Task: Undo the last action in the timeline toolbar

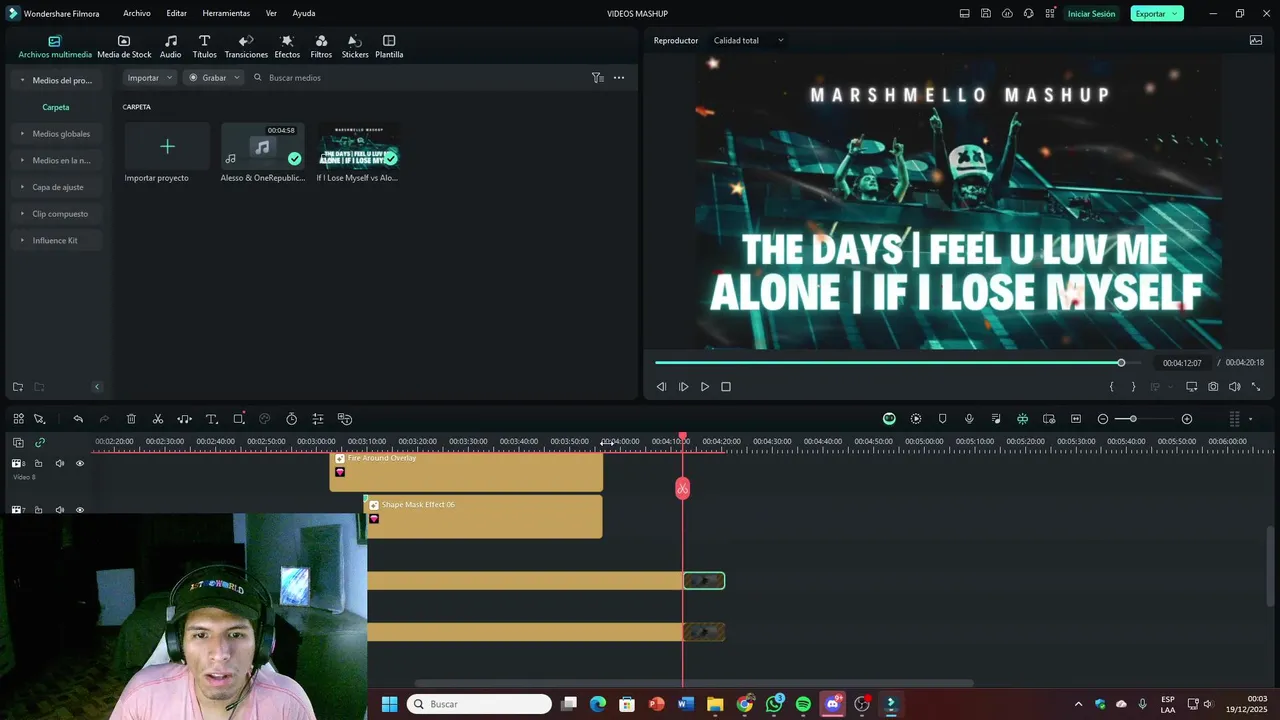Action: (78, 419)
